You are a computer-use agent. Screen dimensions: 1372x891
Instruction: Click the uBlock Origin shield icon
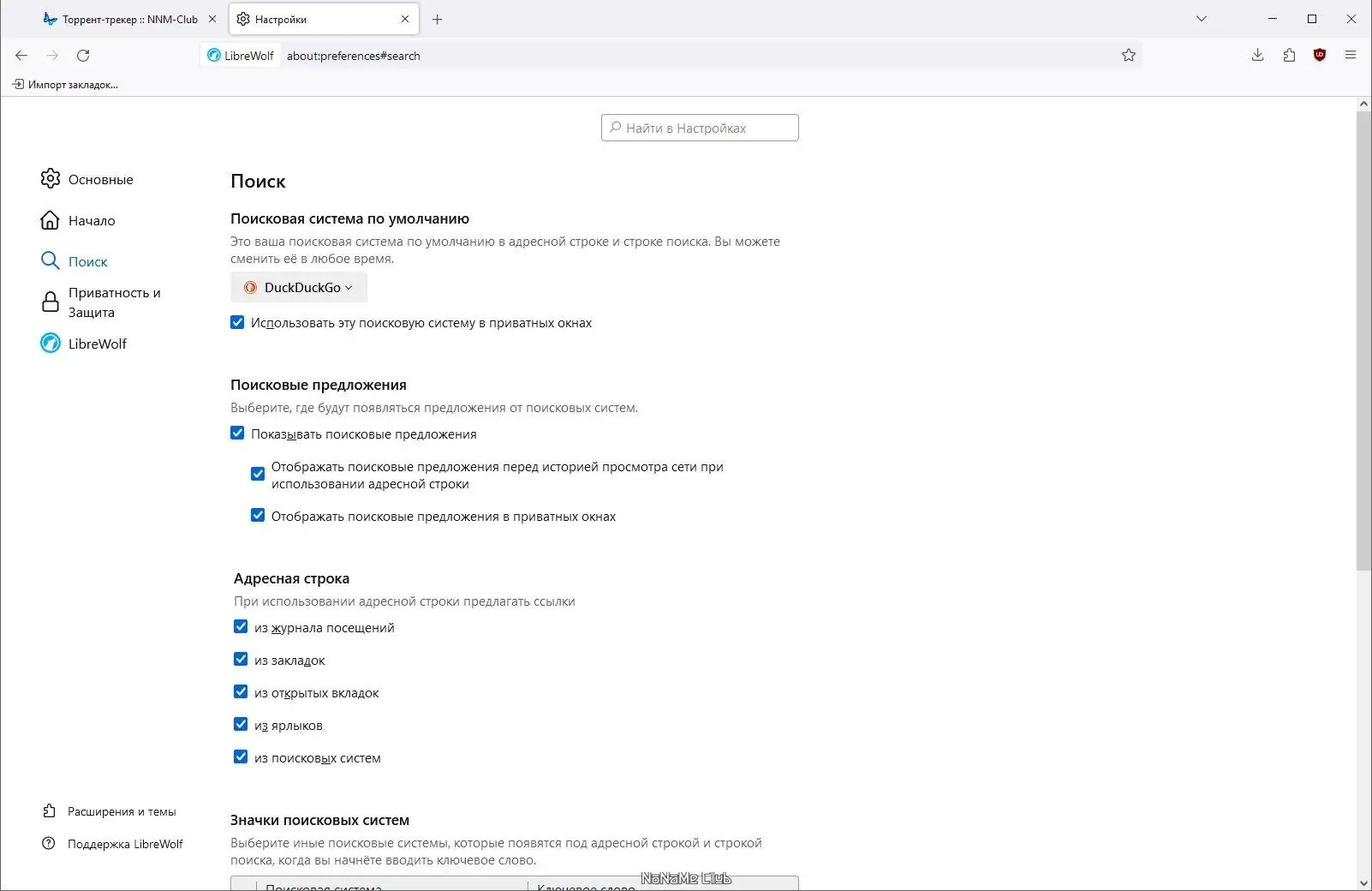click(x=1320, y=56)
